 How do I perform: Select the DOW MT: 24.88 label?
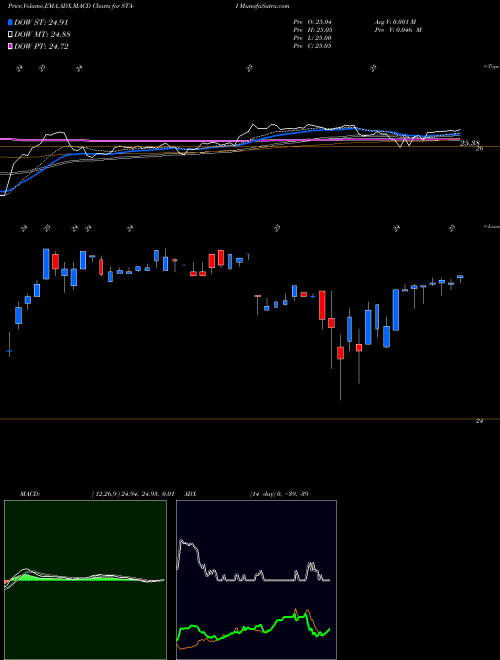coord(42,35)
